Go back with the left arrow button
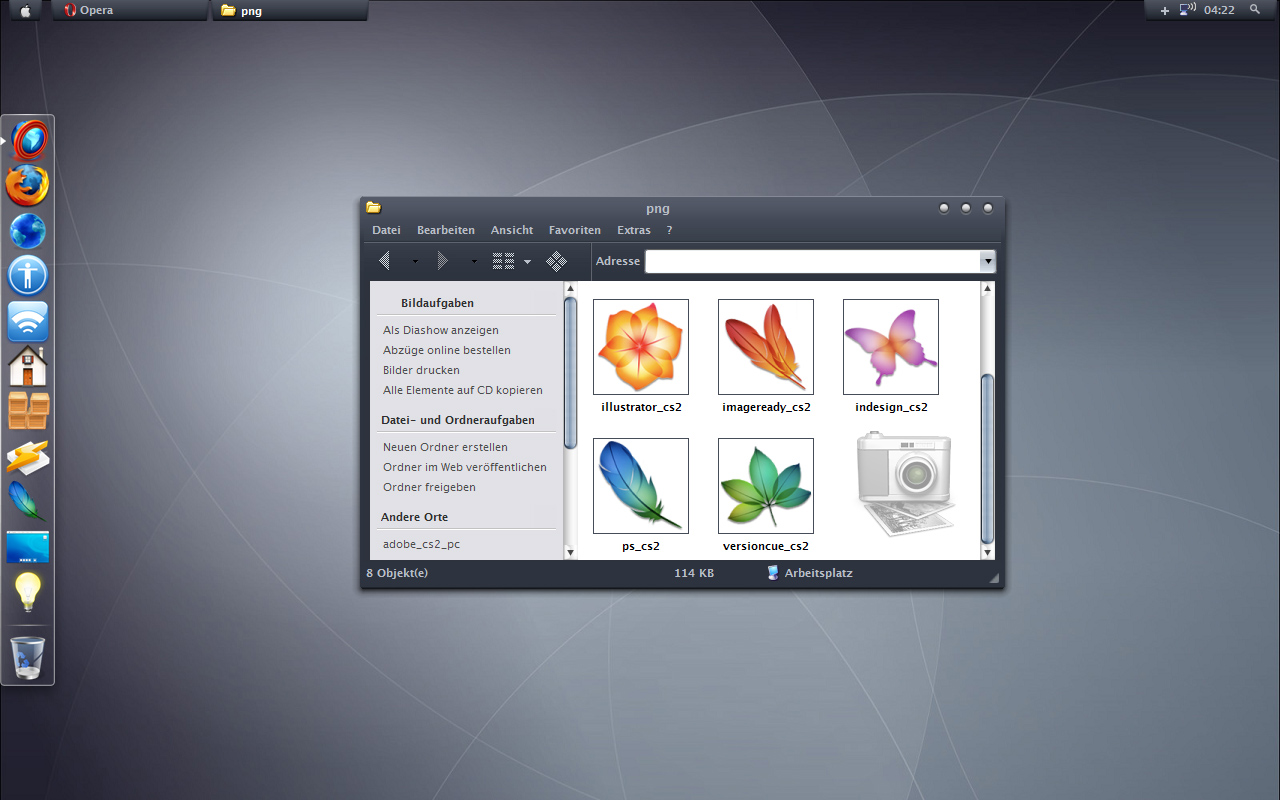 click(x=386, y=261)
